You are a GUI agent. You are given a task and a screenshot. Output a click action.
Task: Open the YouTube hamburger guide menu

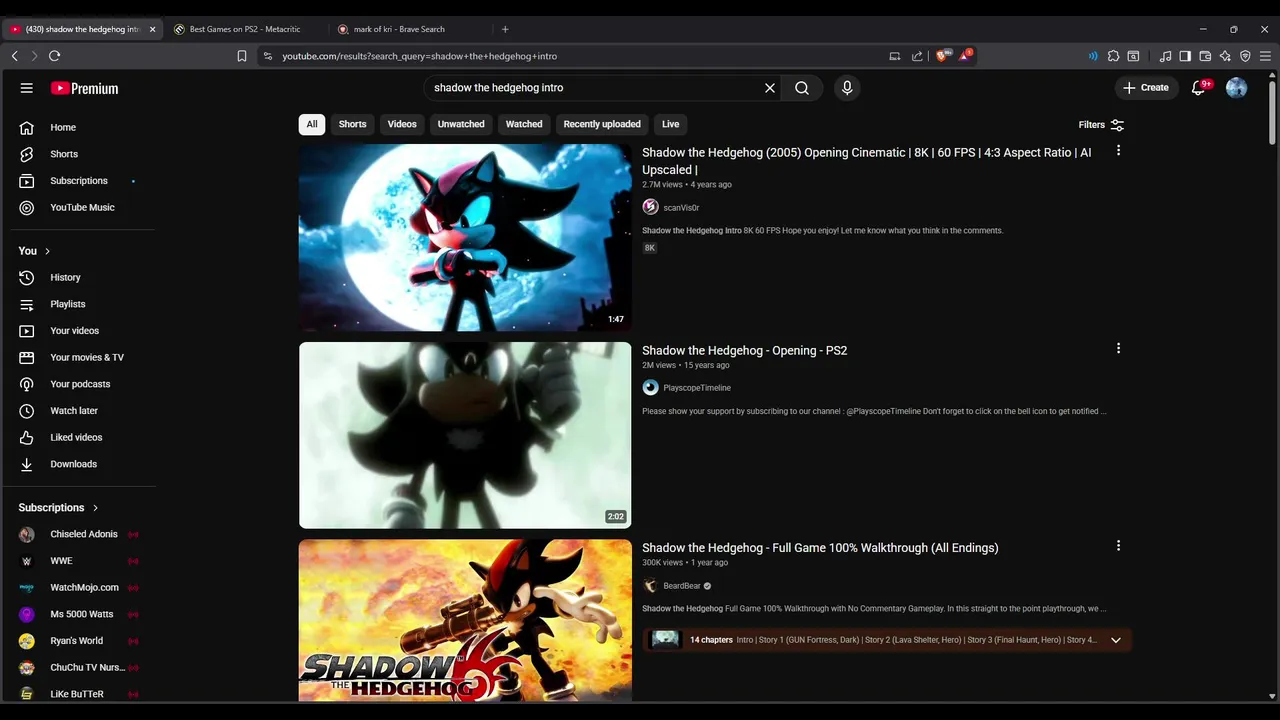(27, 88)
